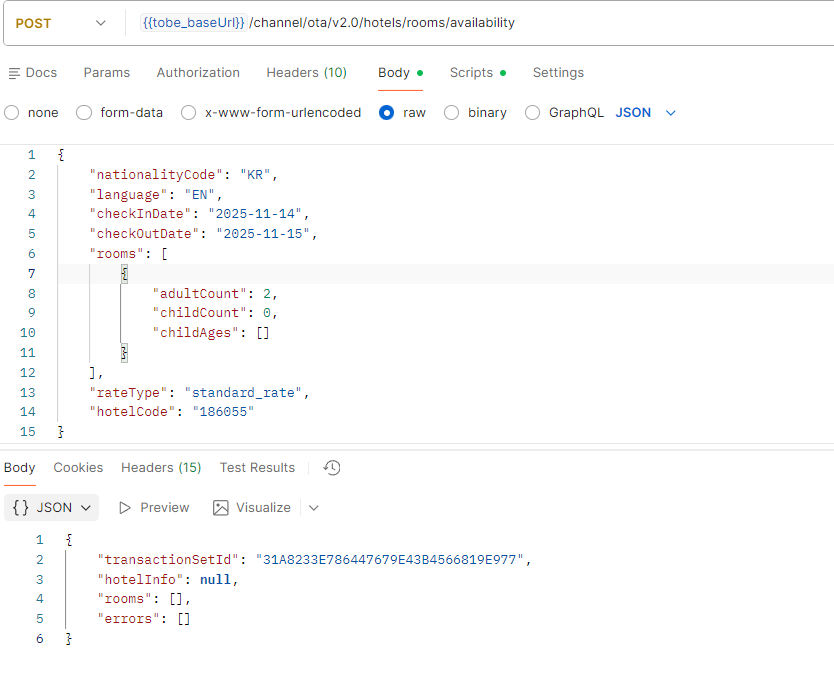The height and width of the screenshot is (682, 834).
Task: Expand the Visualize options chevron
Action: [314, 508]
